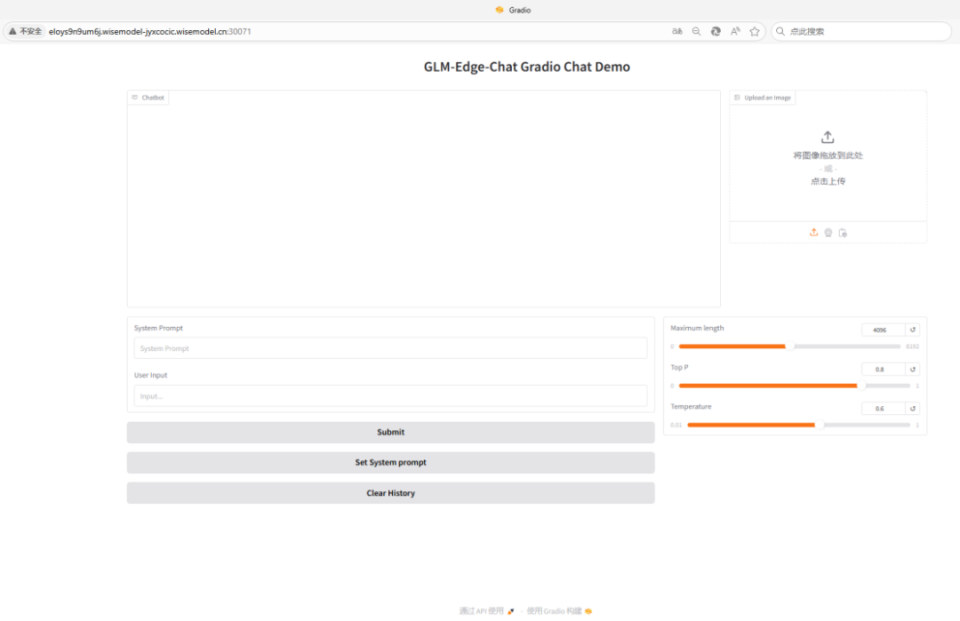
Task: Click the read-aloud icon in the address bar
Action: point(735,31)
